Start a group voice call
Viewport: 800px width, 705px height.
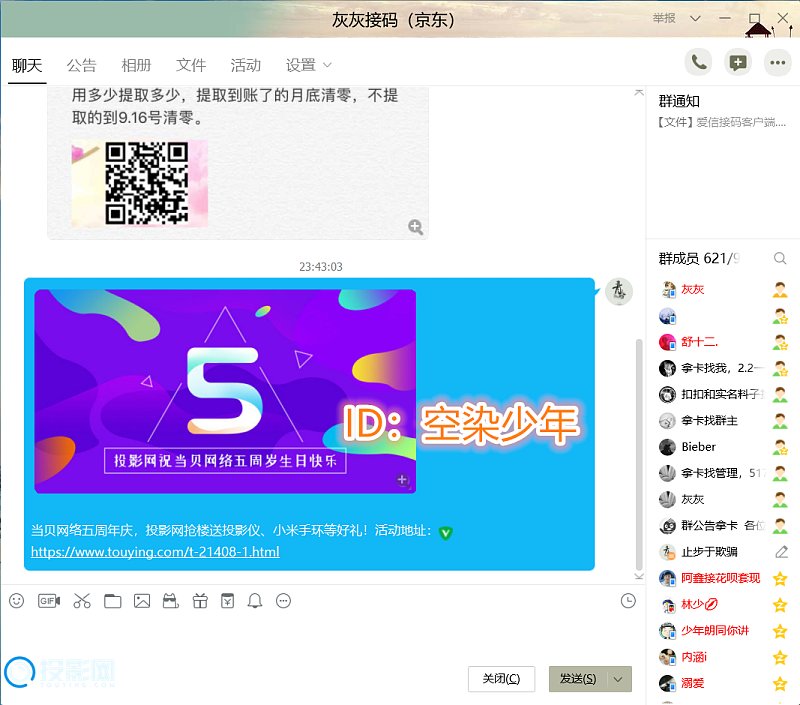699,62
